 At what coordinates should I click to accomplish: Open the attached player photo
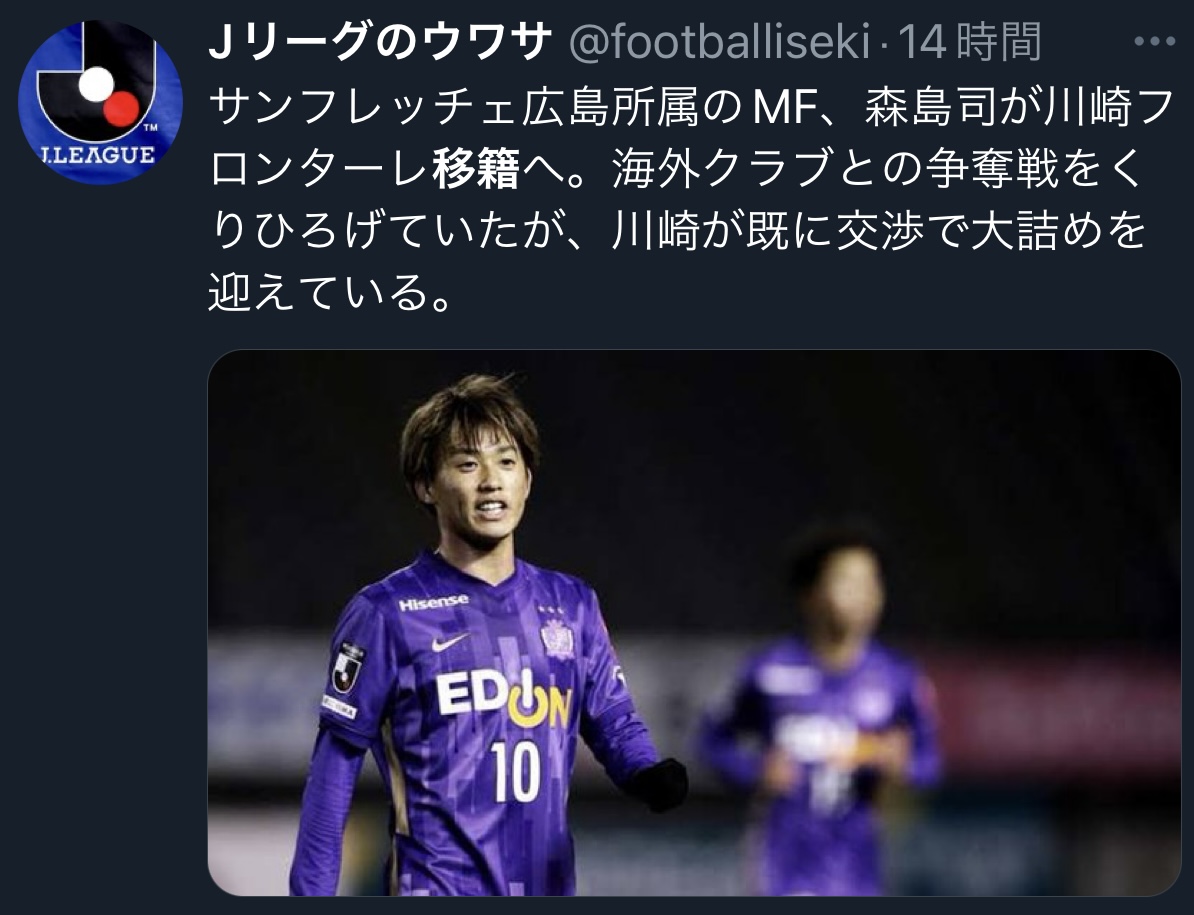pyautogui.click(x=694, y=623)
